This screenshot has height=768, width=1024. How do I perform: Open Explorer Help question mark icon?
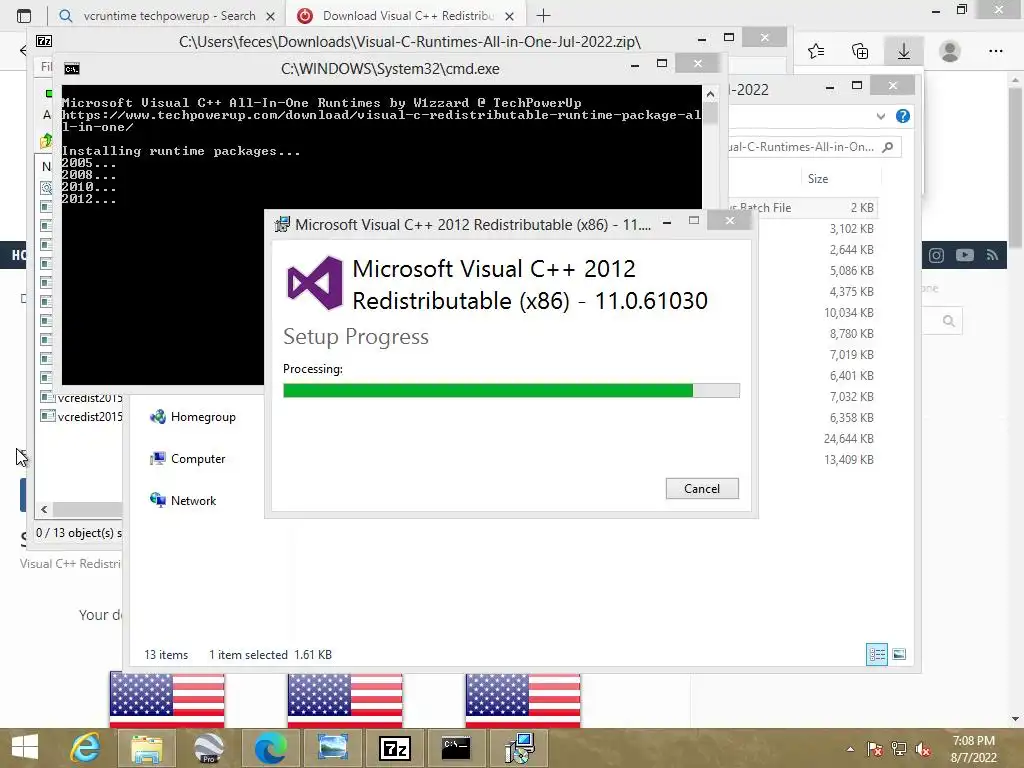click(x=903, y=116)
